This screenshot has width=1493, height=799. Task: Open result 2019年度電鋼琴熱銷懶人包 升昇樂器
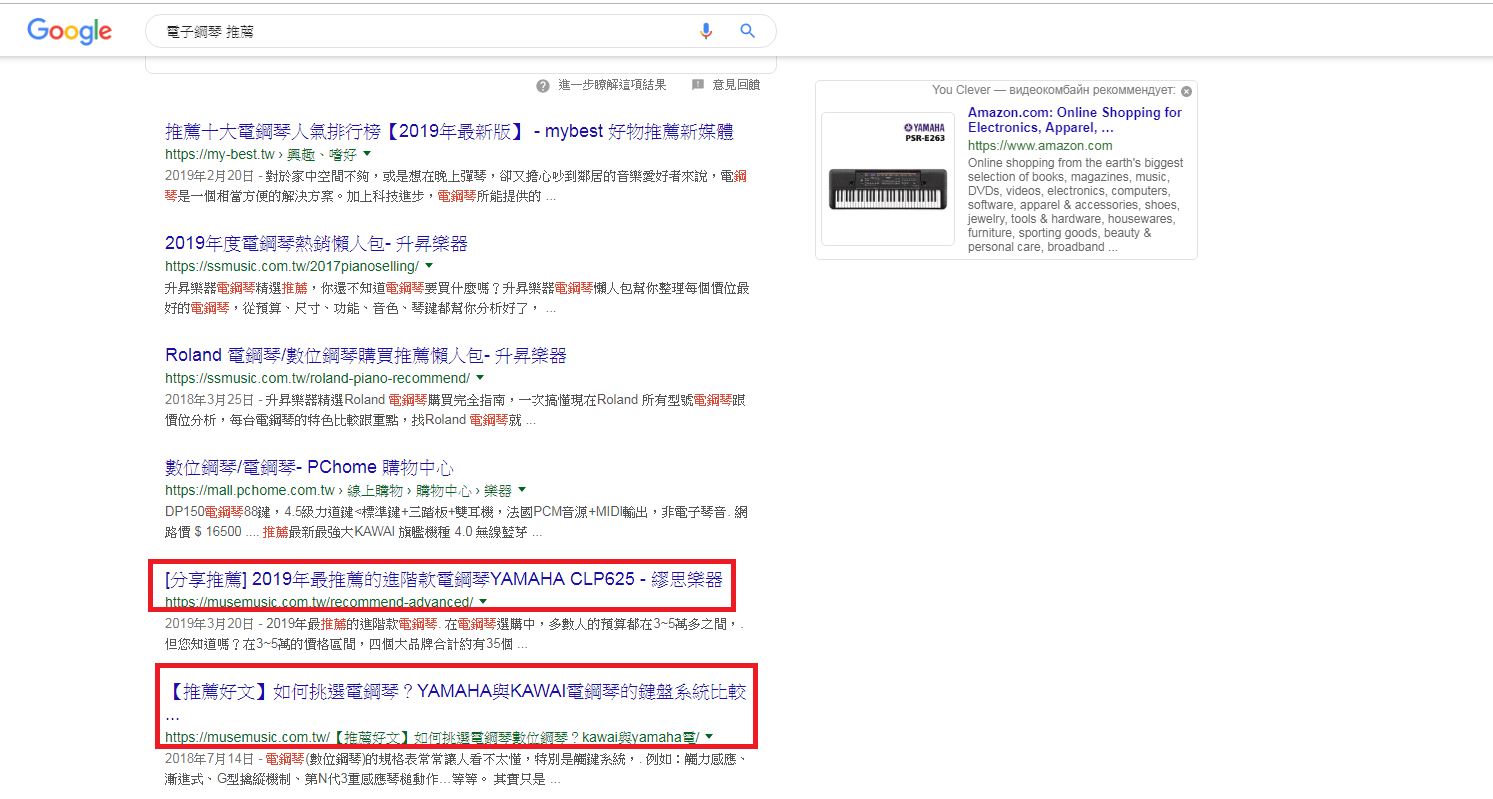coord(316,244)
